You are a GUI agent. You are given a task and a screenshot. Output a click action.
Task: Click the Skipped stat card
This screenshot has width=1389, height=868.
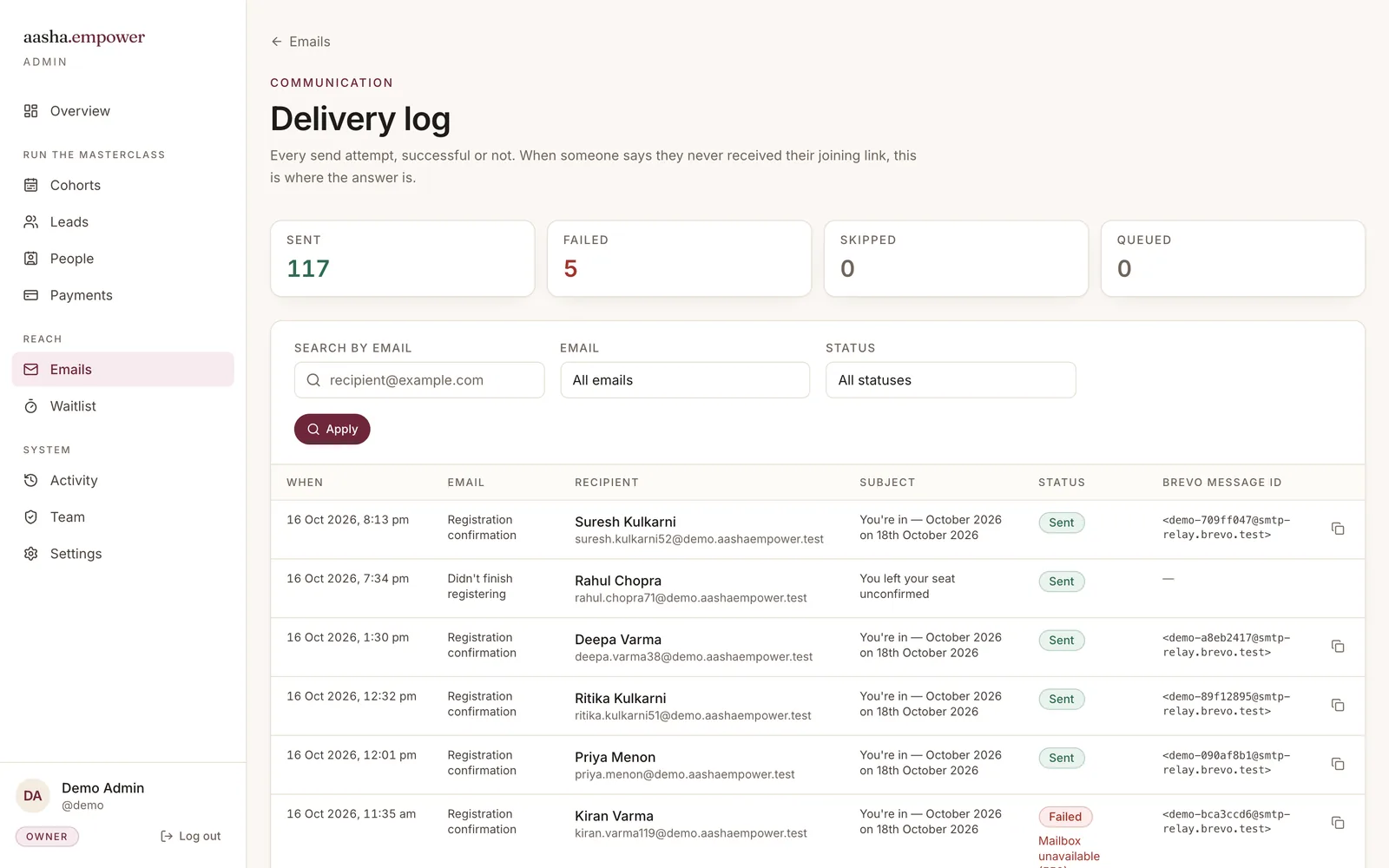click(x=956, y=259)
